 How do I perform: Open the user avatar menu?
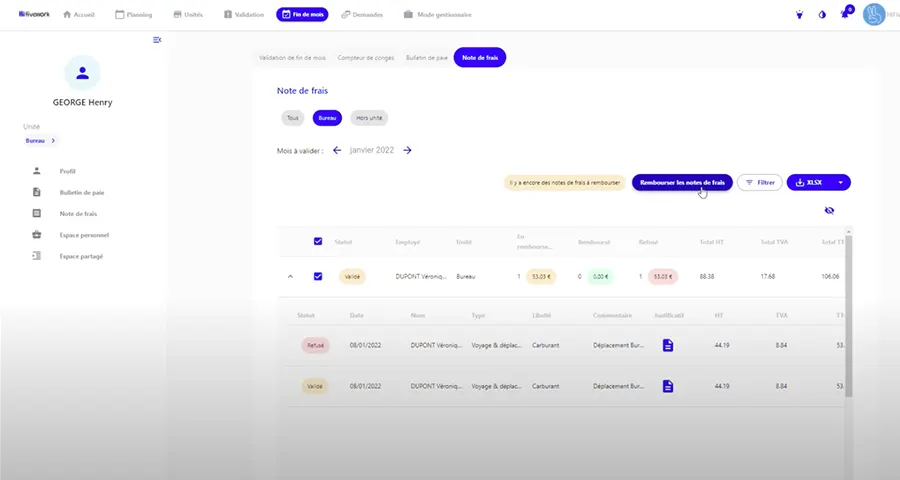coord(874,14)
